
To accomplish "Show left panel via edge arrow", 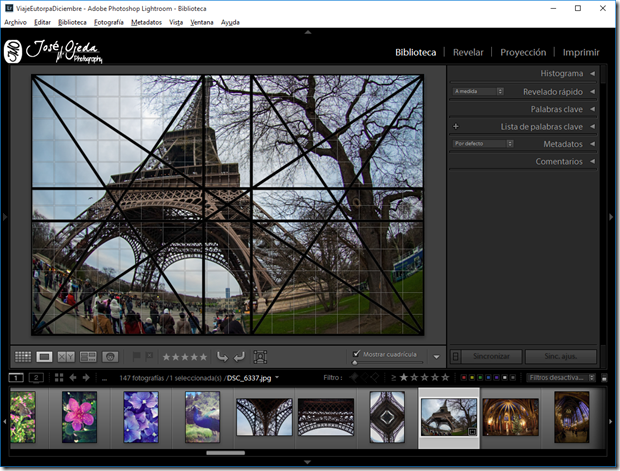I will (5, 217).
